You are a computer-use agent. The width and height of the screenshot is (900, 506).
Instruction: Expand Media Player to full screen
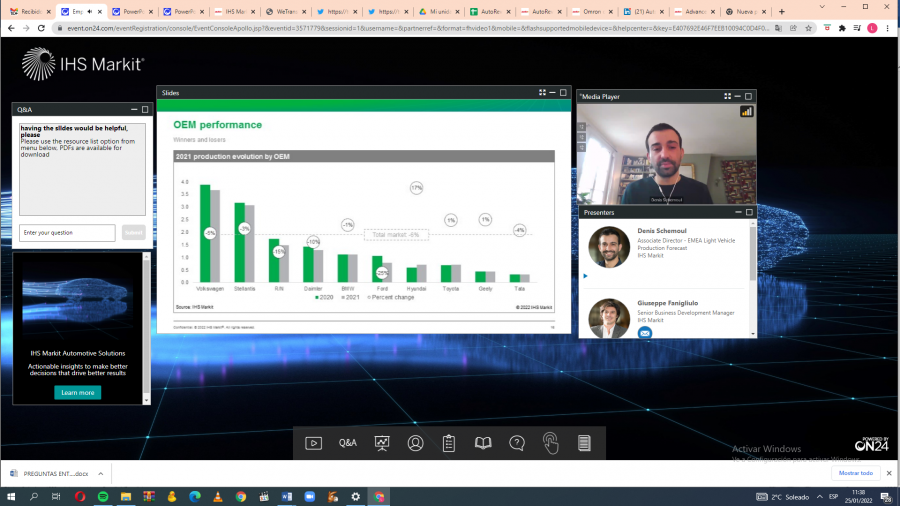pos(727,96)
